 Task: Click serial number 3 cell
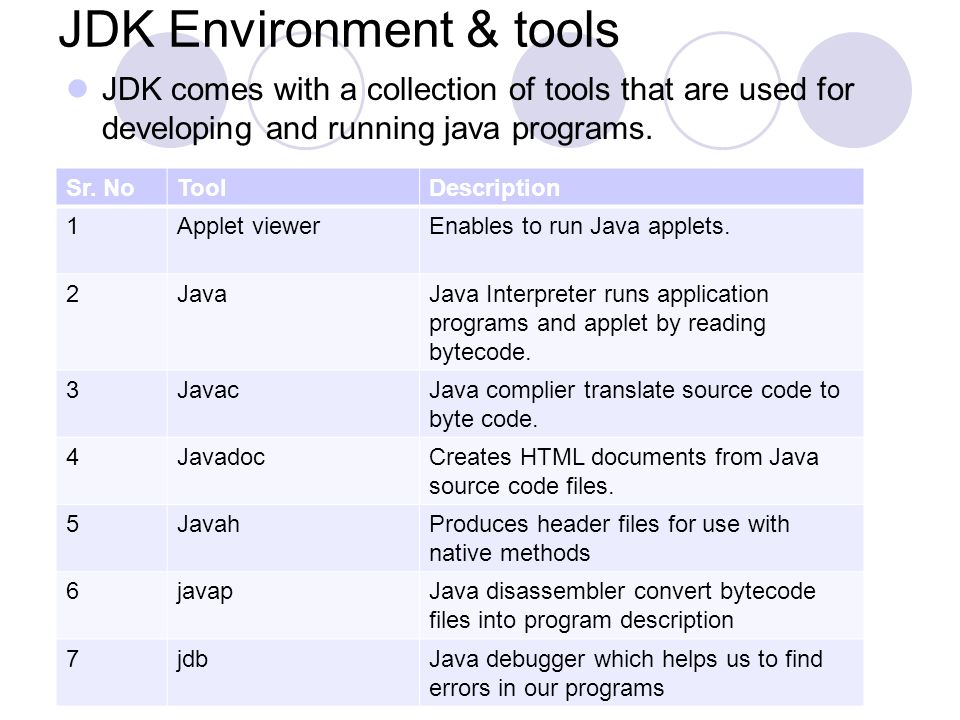pyautogui.click(x=111, y=404)
